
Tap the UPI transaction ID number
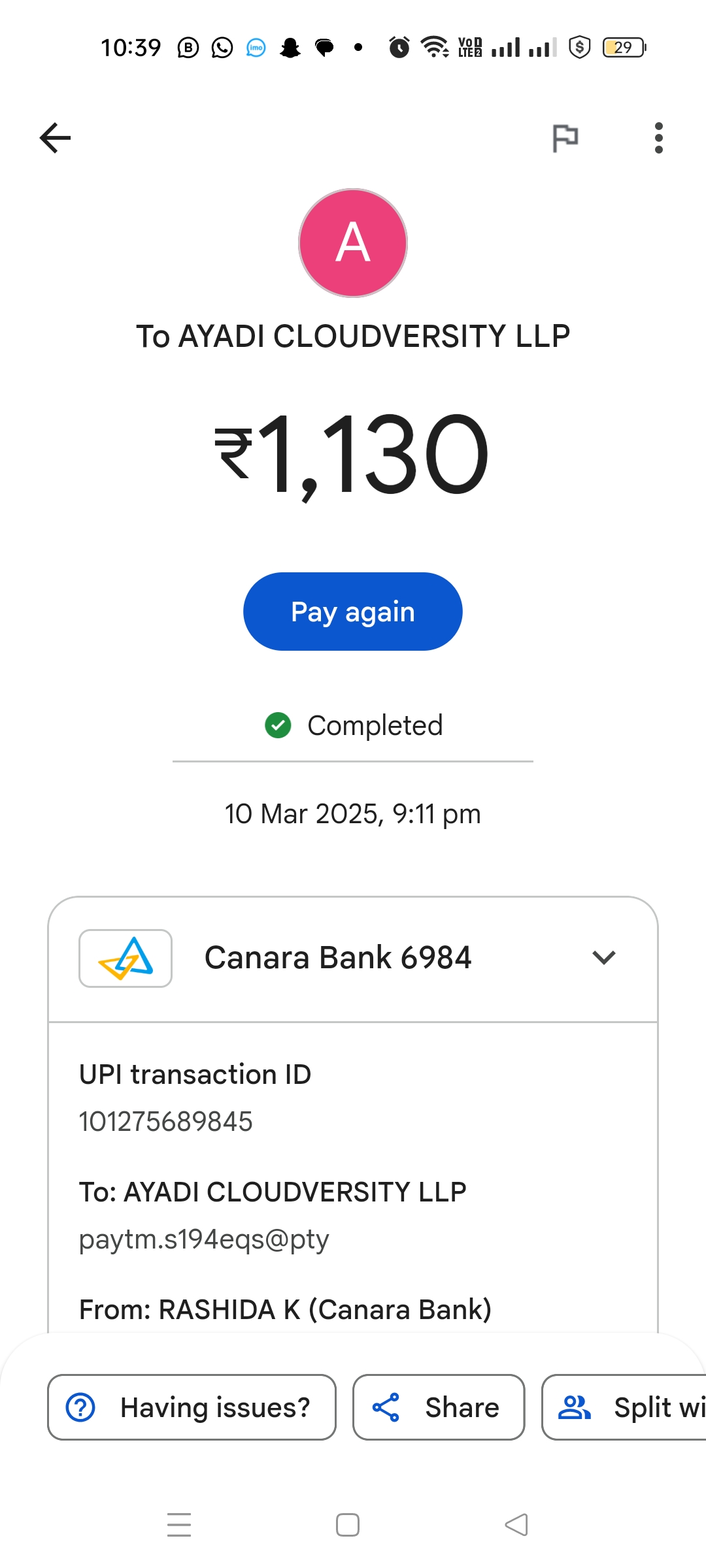coord(166,1122)
